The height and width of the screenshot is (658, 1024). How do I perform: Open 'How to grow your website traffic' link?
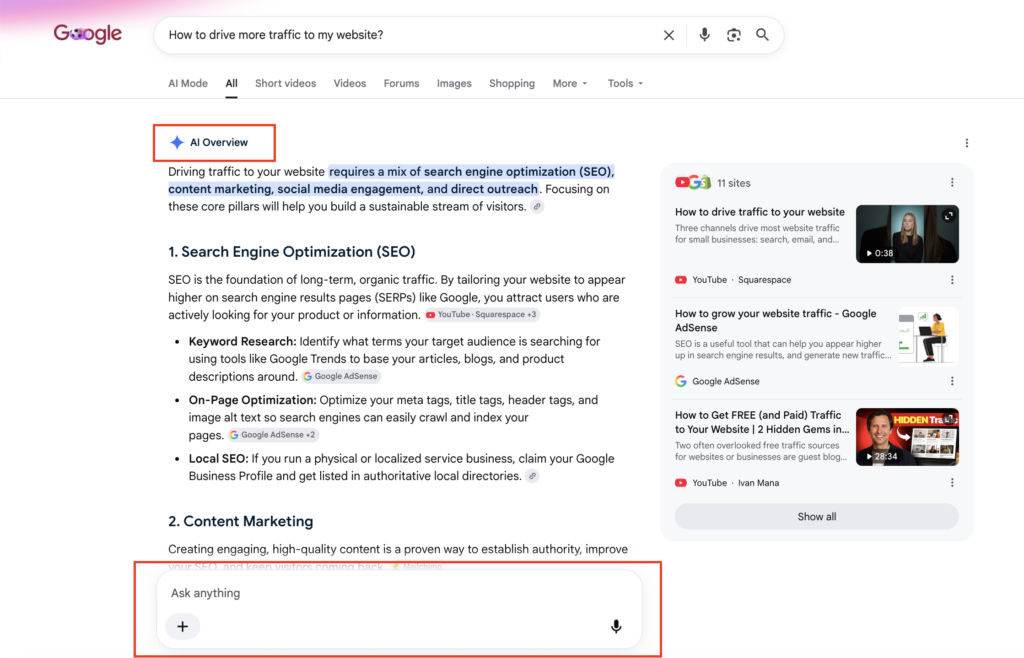776,321
